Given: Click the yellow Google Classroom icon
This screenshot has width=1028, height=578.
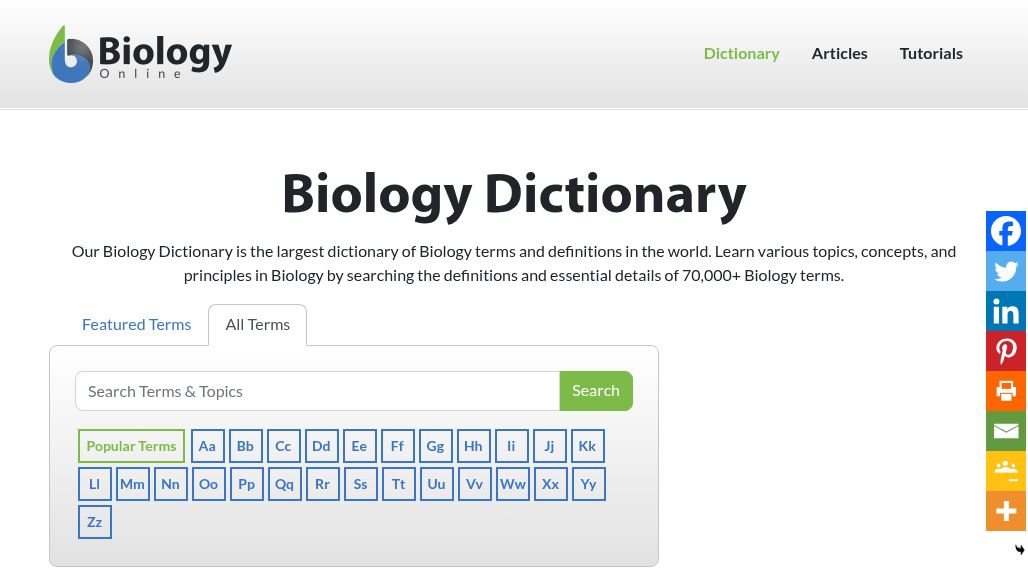Looking at the screenshot, I should [x=1006, y=471].
